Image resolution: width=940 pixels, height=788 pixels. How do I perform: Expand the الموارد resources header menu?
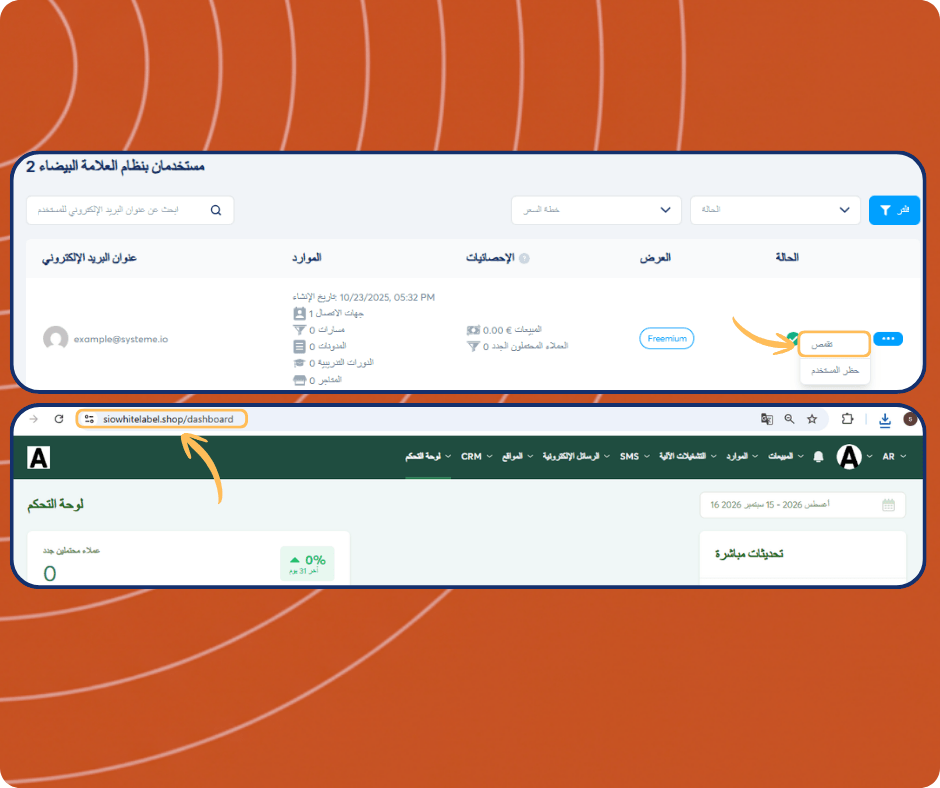(x=742, y=456)
